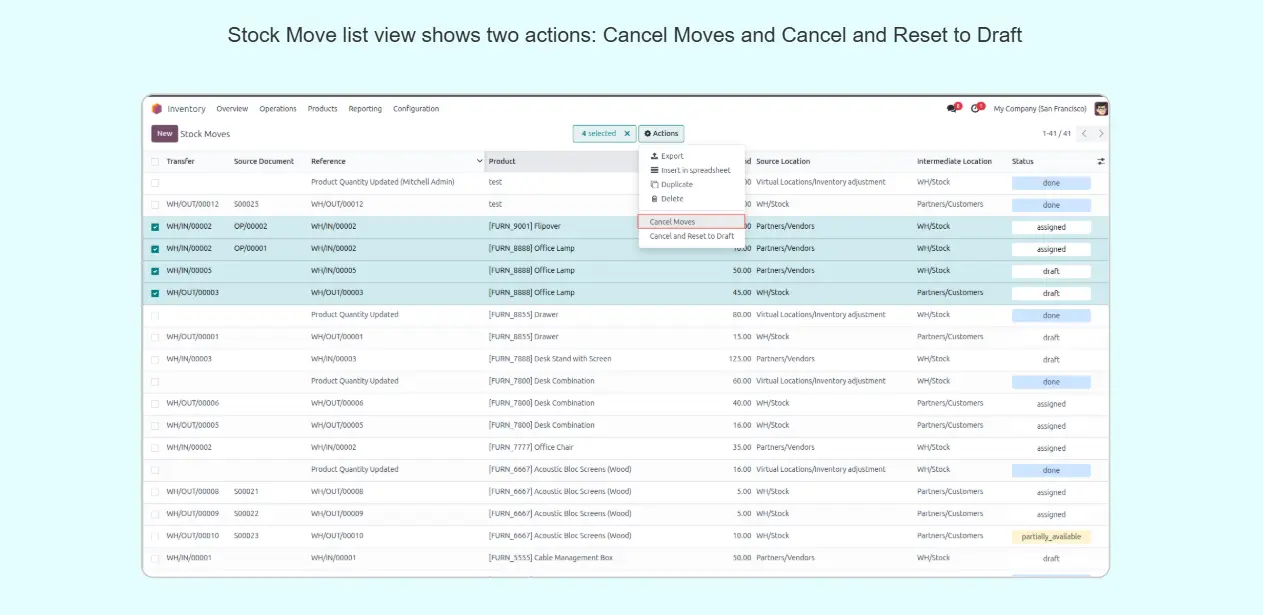The width and height of the screenshot is (1263, 615).
Task: Open the Desk Stand with Screen row
Action: [550, 359]
